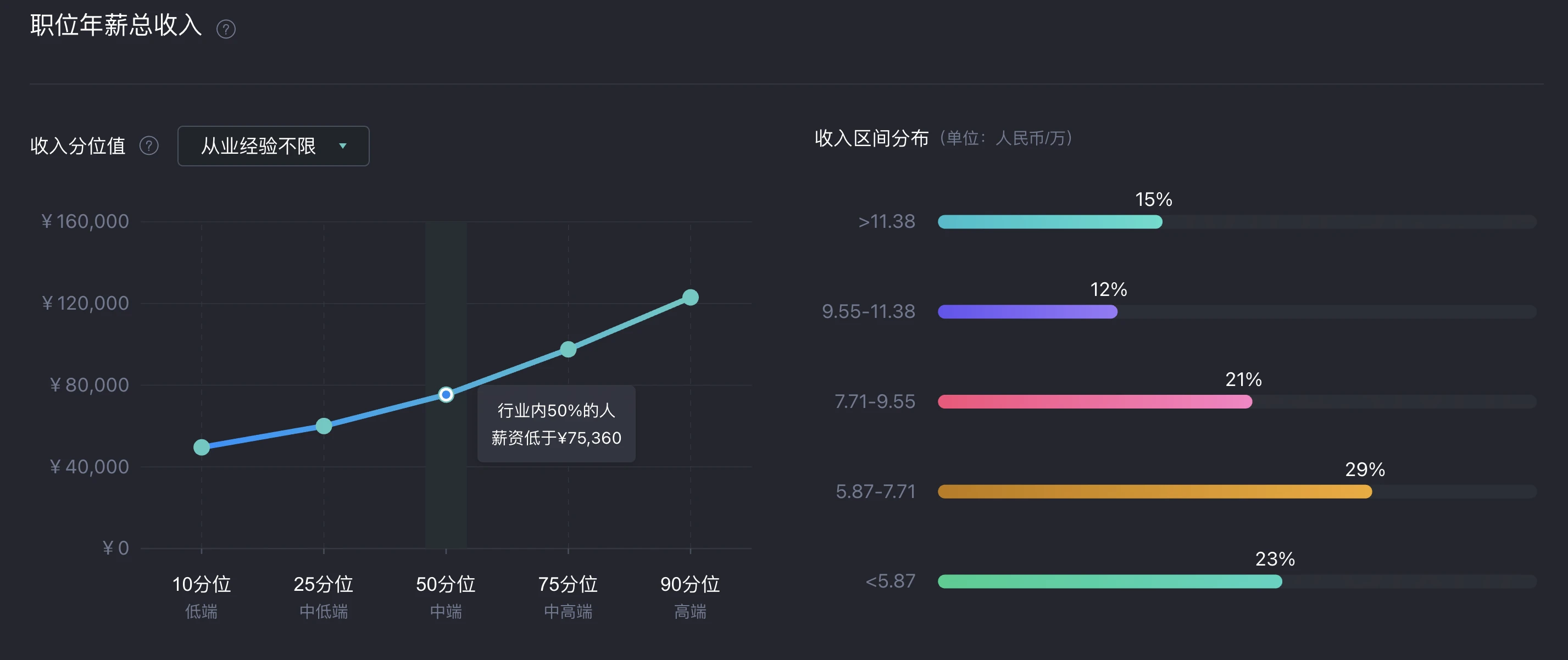Click the 29% percentage label
1568x660 pixels.
[x=1365, y=469]
